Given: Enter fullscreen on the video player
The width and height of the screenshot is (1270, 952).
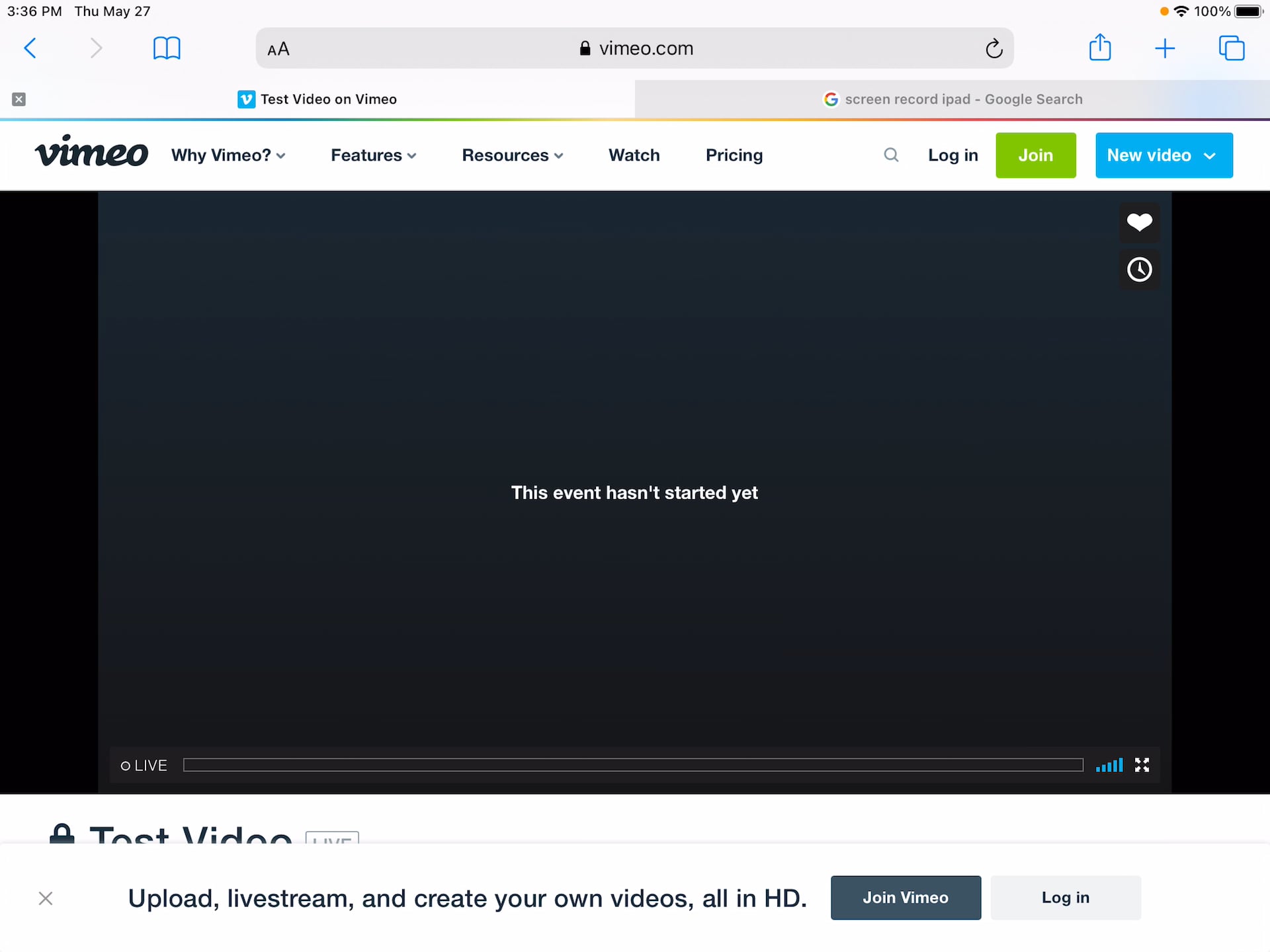Looking at the screenshot, I should click(x=1142, y=765).
